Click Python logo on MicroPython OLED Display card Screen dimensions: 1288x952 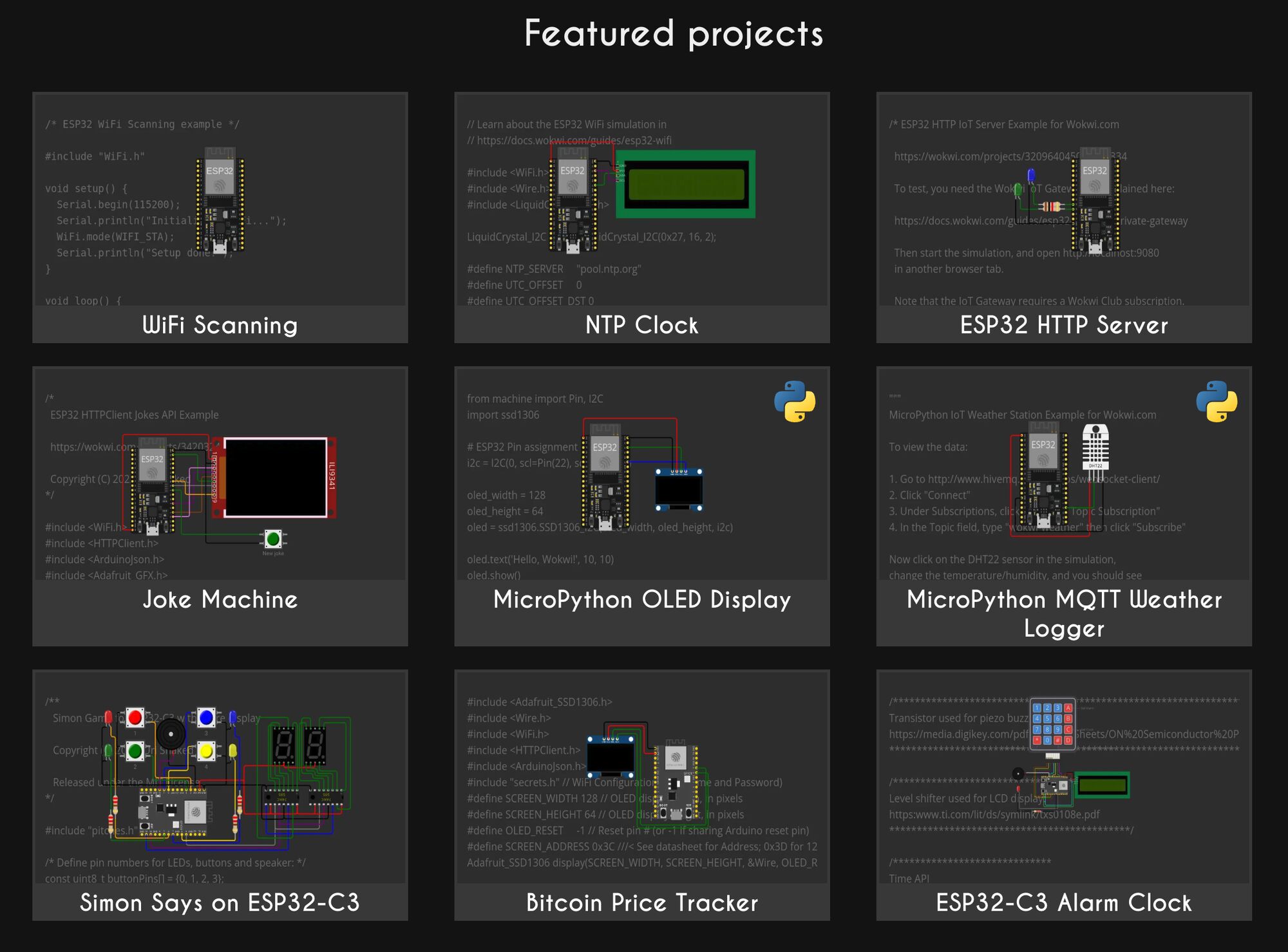794,402
